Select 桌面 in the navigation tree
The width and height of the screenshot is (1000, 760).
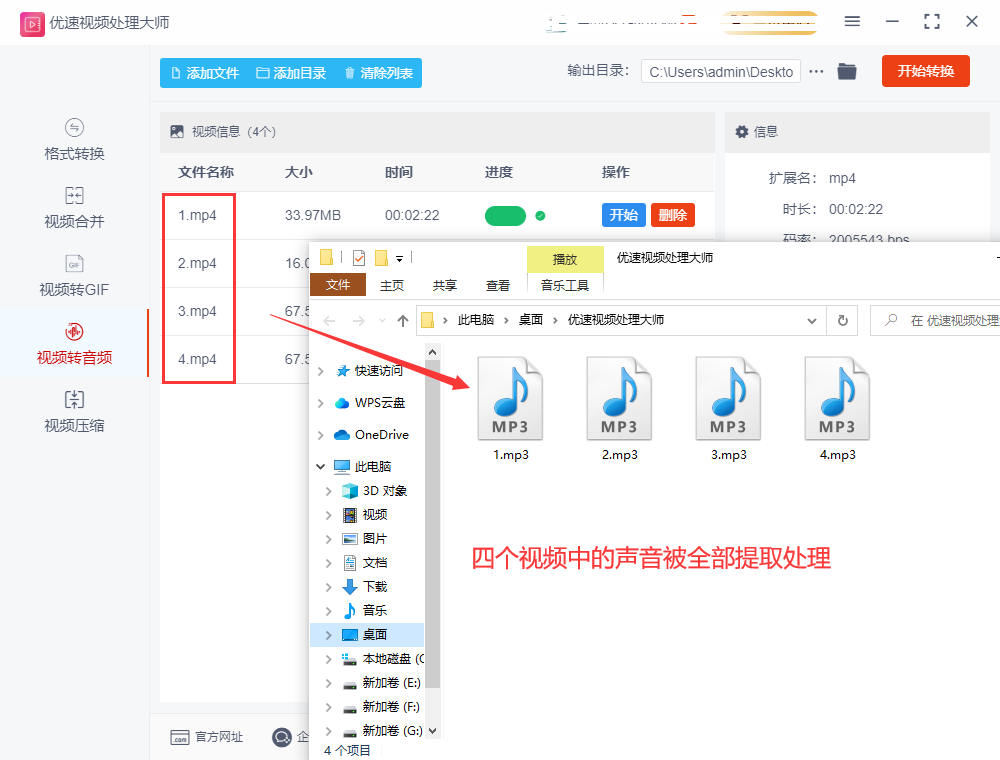[x=374, y=635]
